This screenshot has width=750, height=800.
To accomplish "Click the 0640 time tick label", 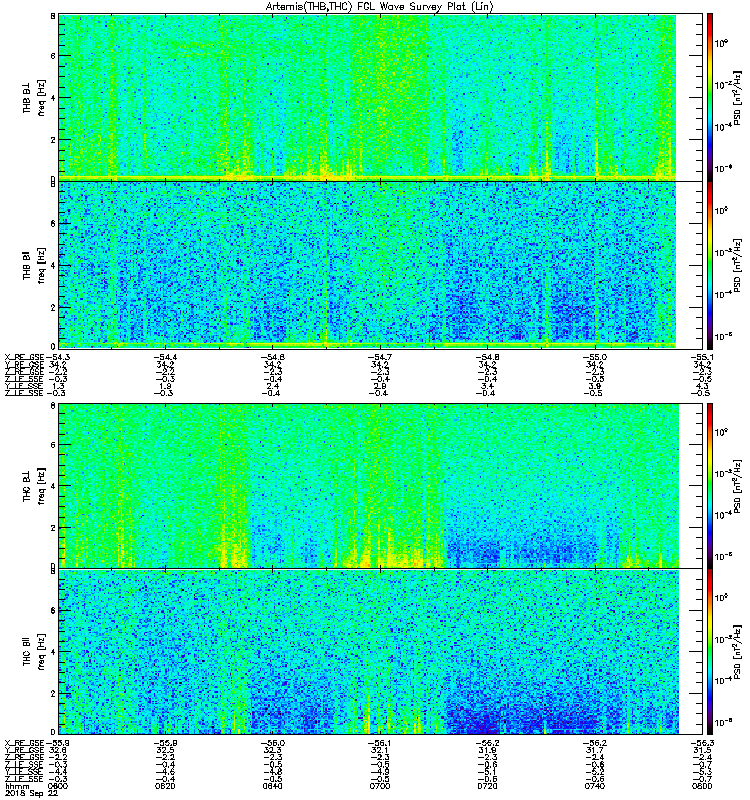I will pos(272,786).
